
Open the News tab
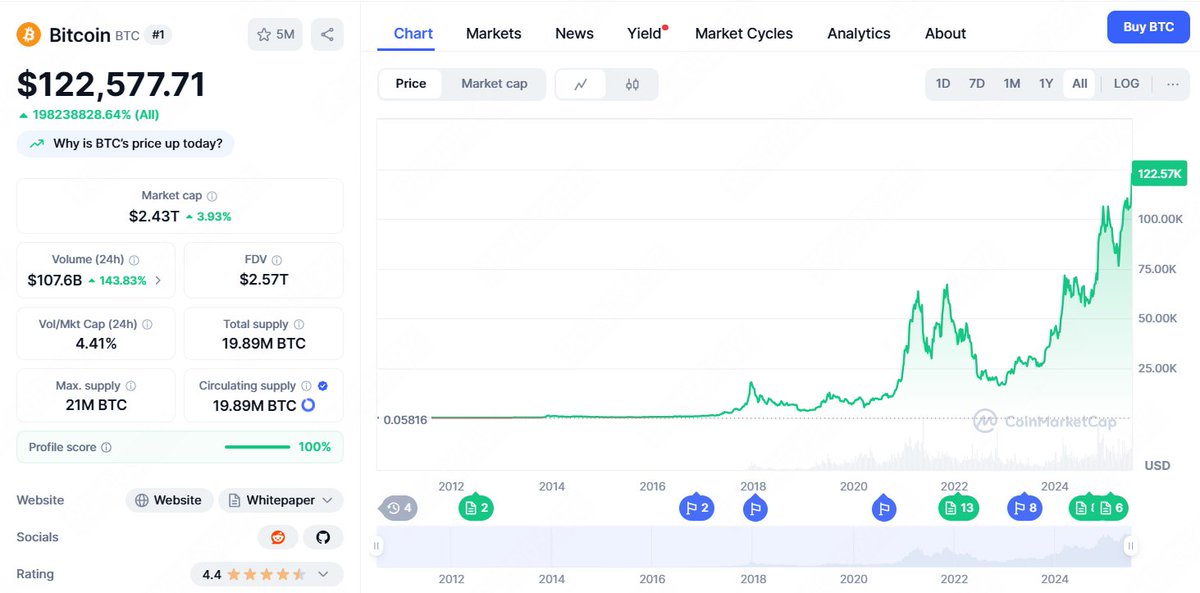574,33
